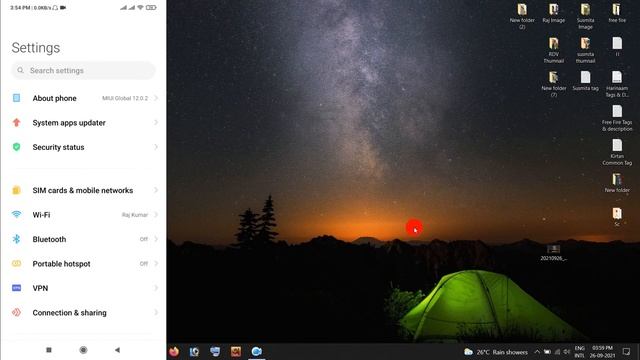The width and height of the screenshot is (640, 360).
Task: Tap the Android home circle button
Action: click(x=83, y=350)
